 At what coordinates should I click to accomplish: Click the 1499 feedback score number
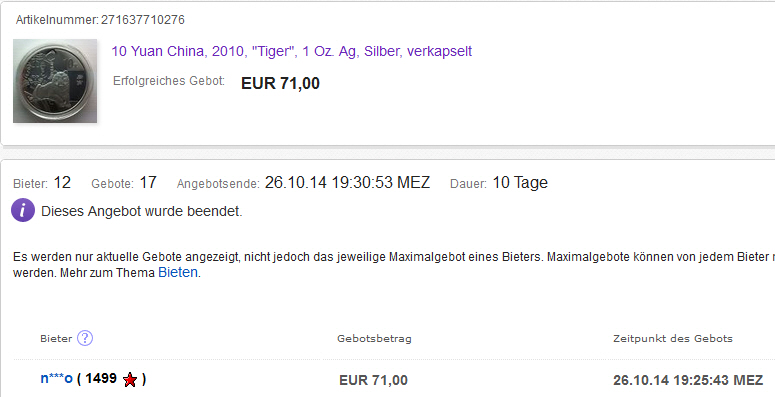pyautogui.click(x=101, y=379)
